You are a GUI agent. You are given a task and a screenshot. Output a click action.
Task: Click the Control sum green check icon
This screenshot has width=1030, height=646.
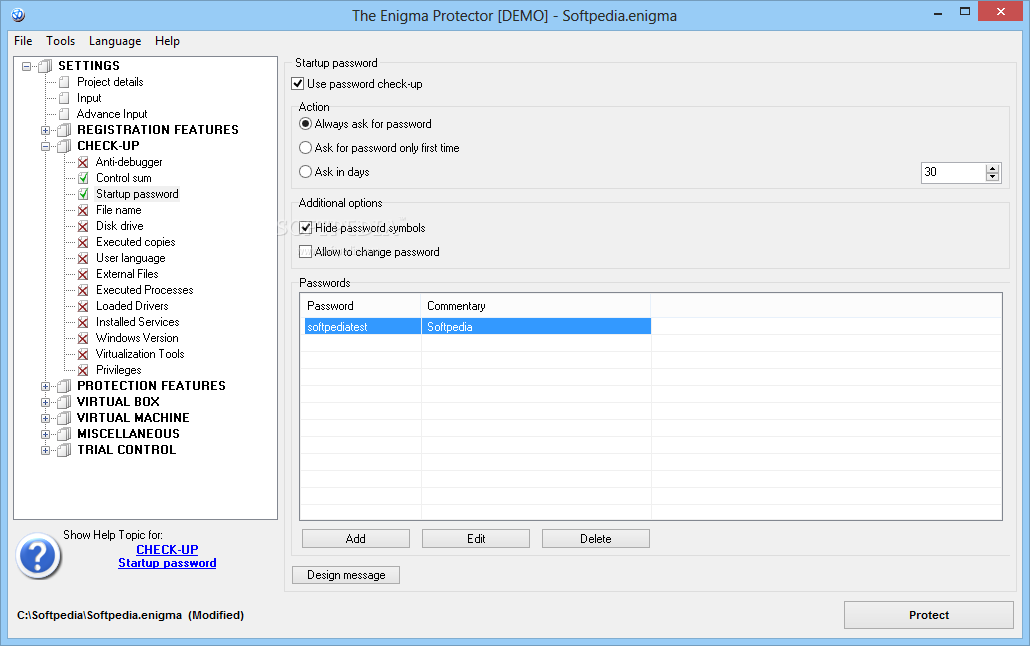click(x=83, y=178)
